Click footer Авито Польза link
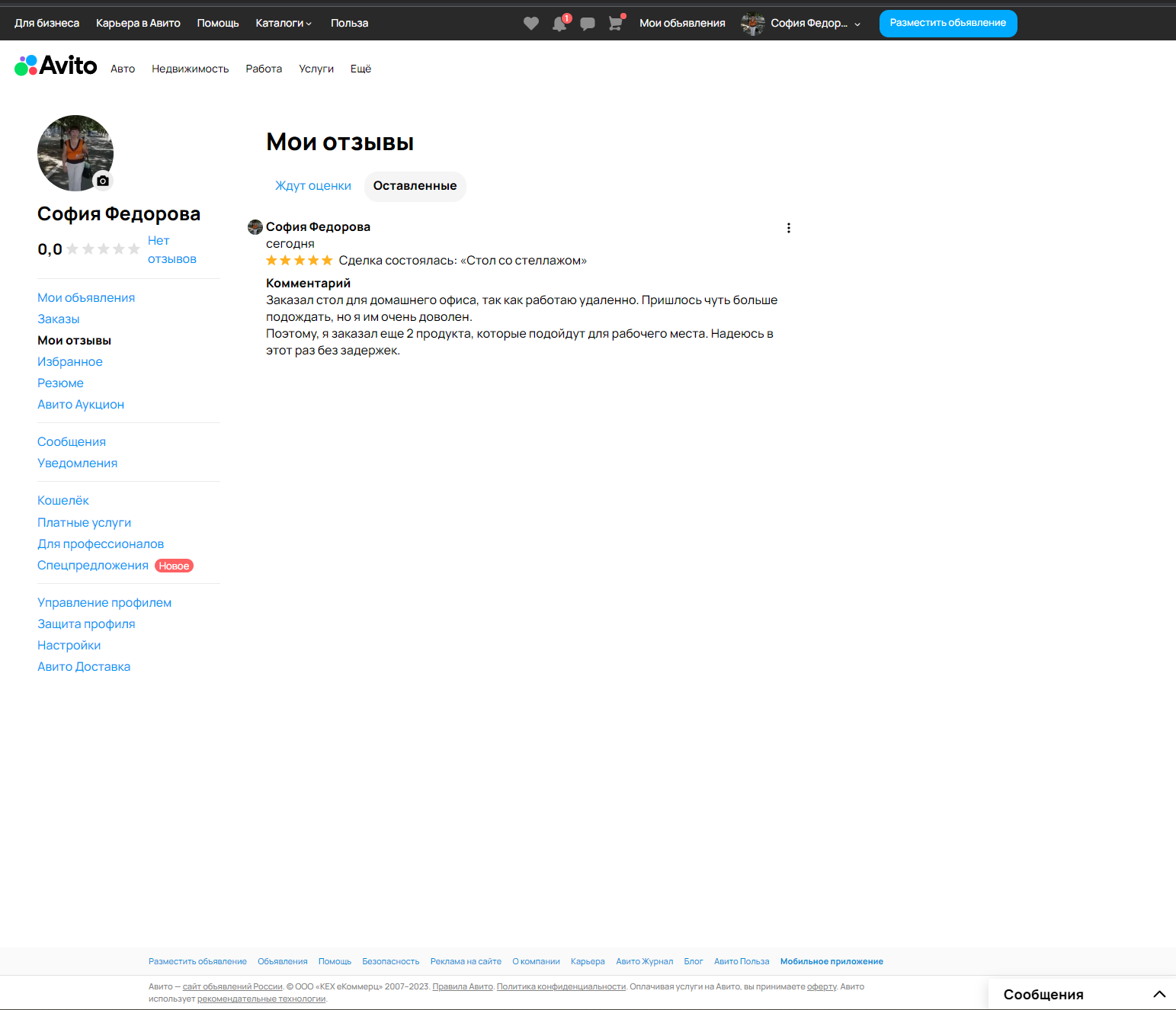The image size is (1176, 1010). [742, 962]
